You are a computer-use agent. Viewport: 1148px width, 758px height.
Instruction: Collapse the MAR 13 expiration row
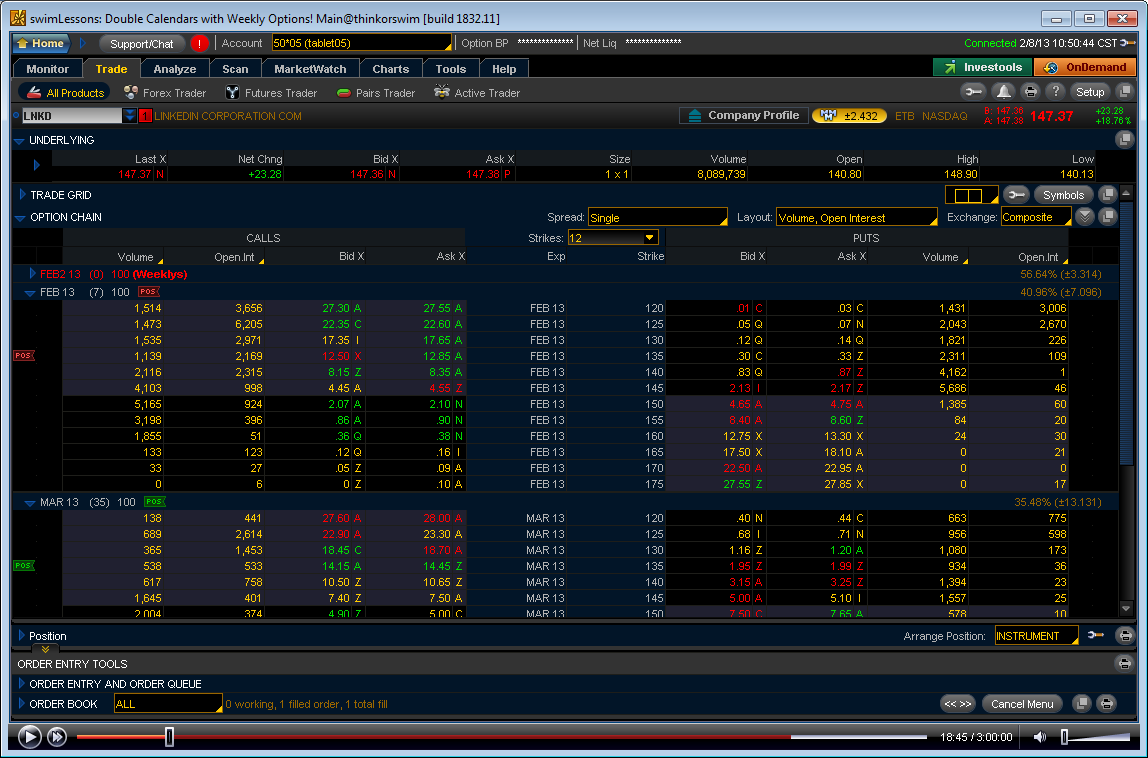pos(30,503)
